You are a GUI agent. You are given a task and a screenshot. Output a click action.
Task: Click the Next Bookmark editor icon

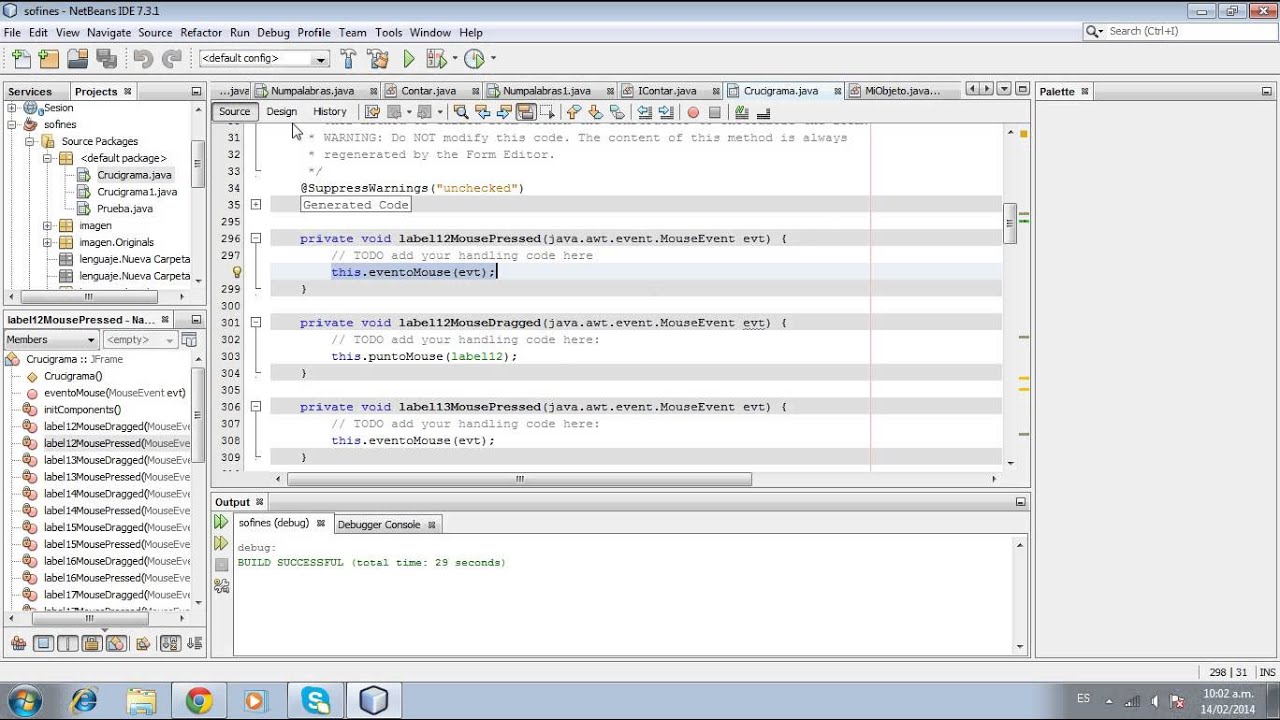[595, 112]
